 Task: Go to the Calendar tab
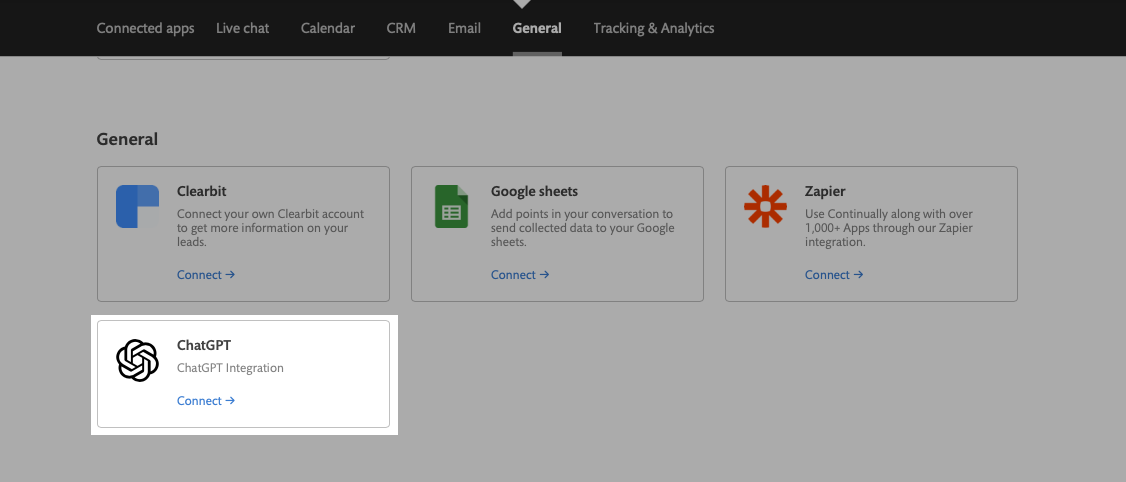327,28
